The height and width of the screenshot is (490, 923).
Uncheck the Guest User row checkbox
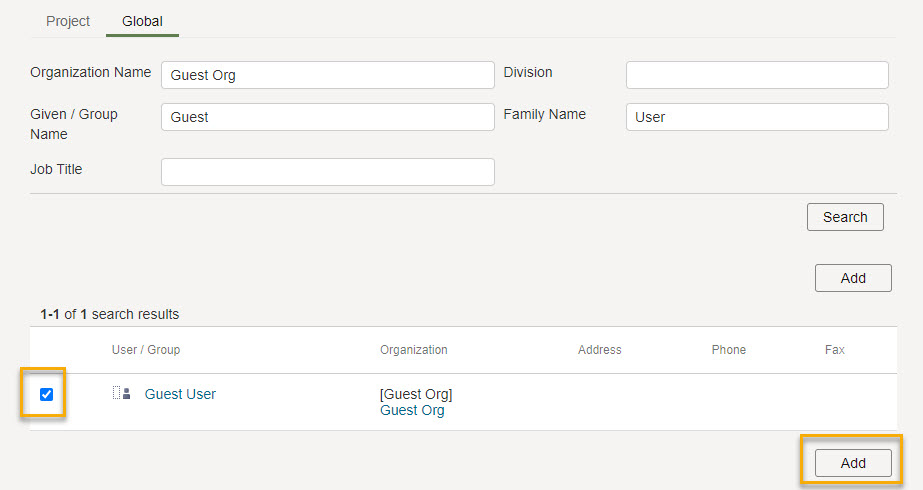[x=46, y=394]
